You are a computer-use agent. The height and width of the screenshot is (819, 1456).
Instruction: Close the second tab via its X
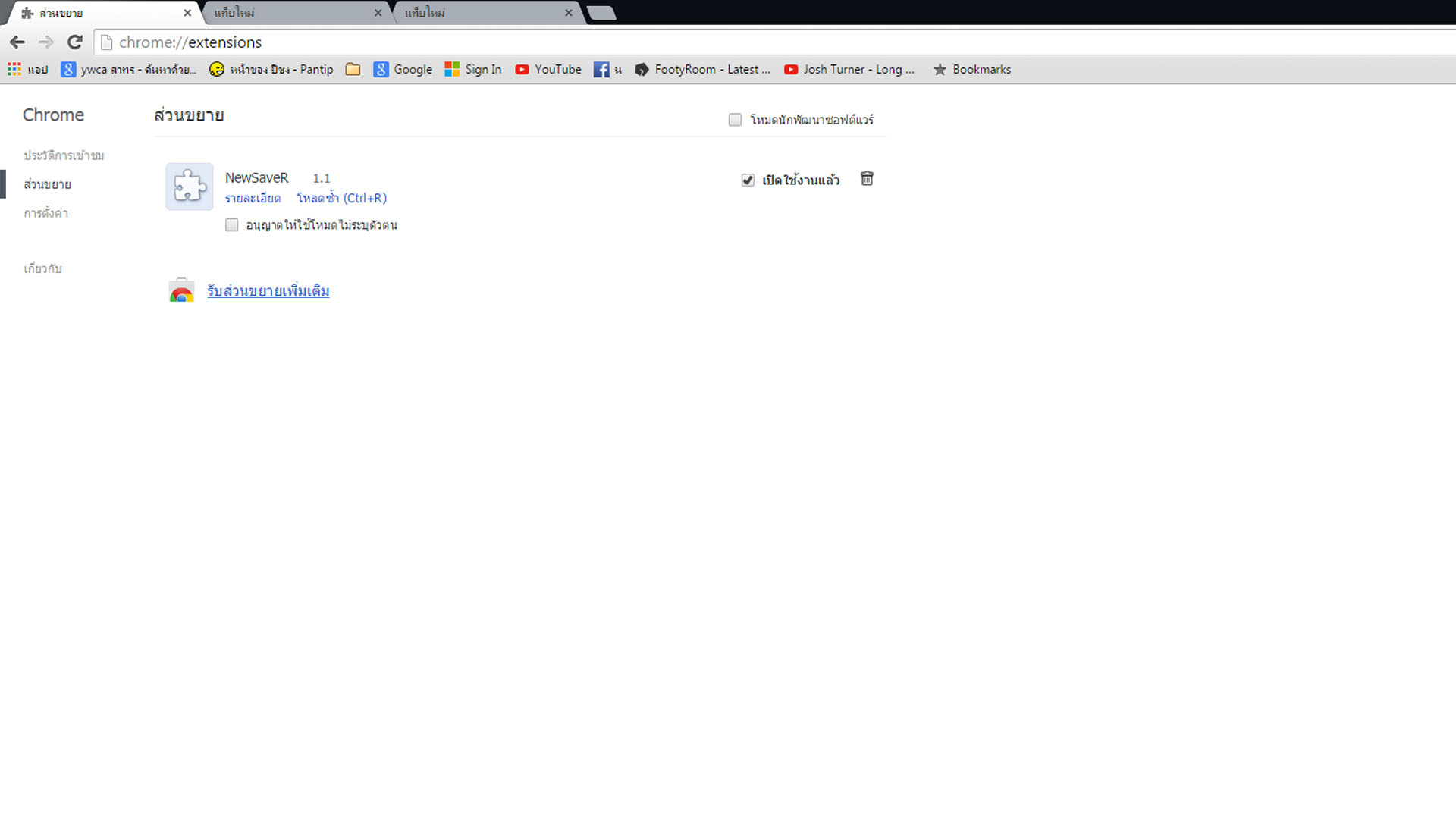(x=378, y=13)
